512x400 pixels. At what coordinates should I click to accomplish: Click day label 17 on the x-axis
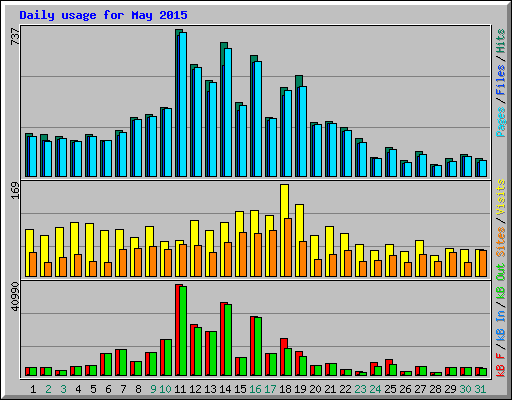tap(270, 389)
